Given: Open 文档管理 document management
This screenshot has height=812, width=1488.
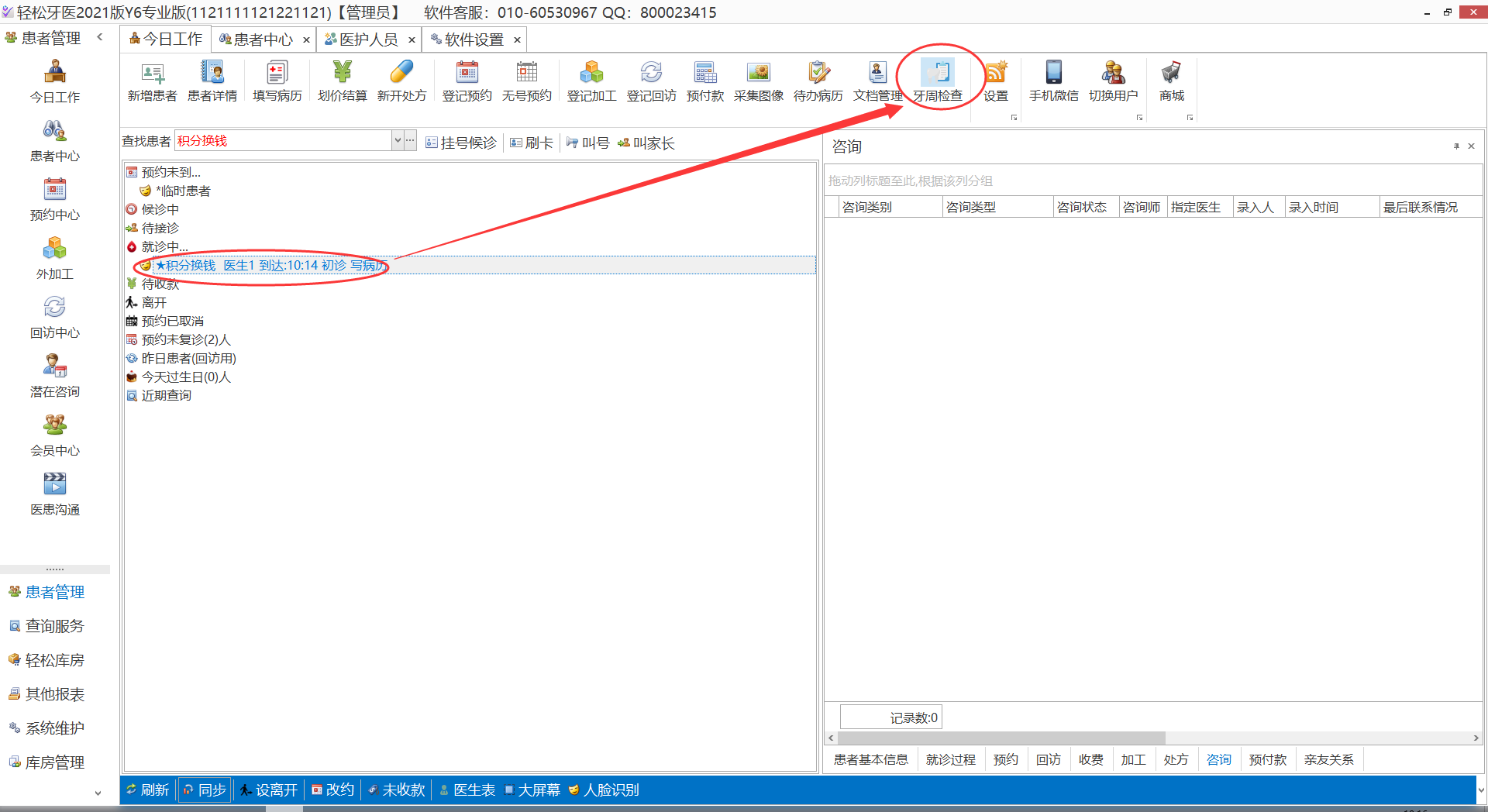Looking at the screenshot, I should click(878, 81).
